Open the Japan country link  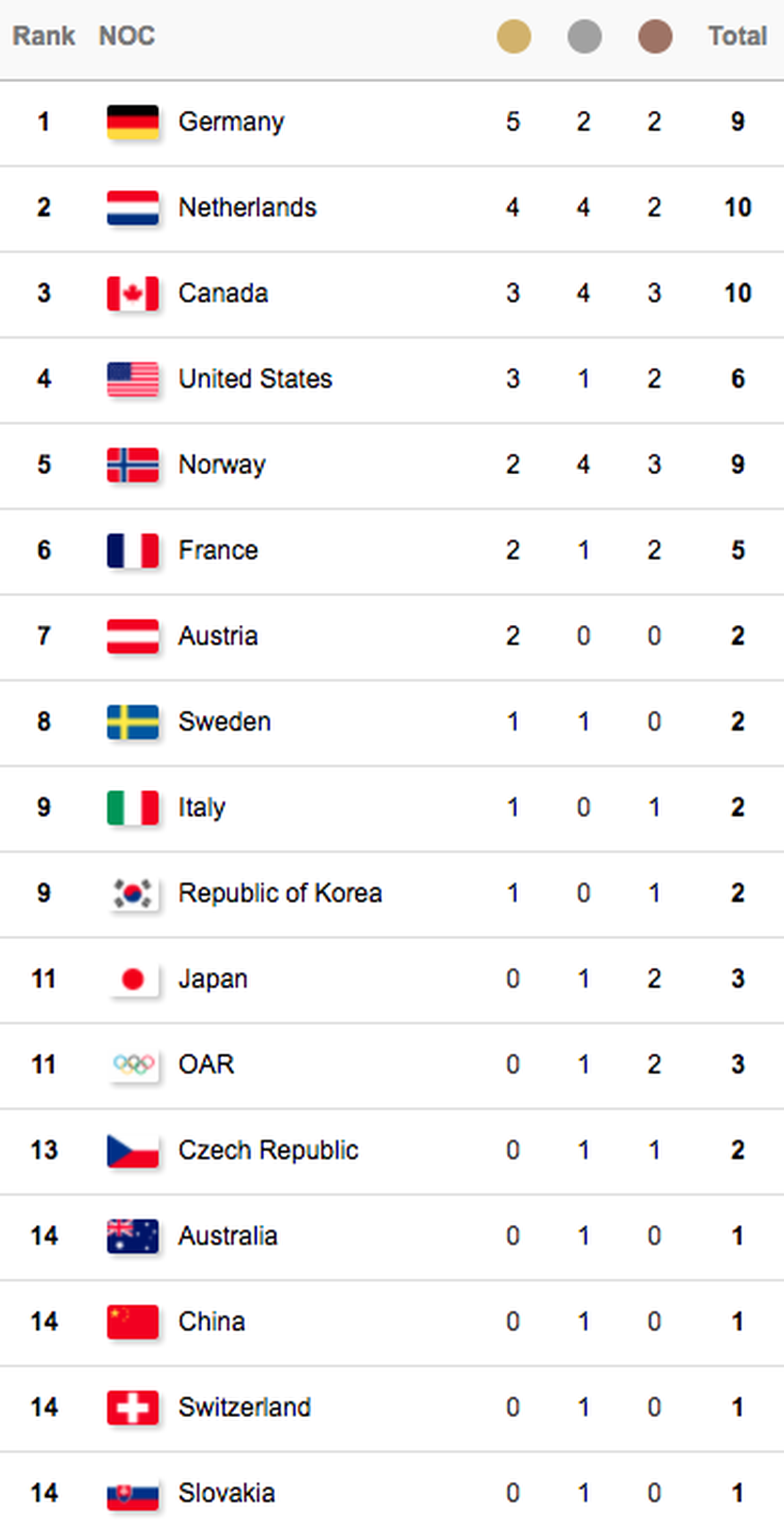click(213, 978)
